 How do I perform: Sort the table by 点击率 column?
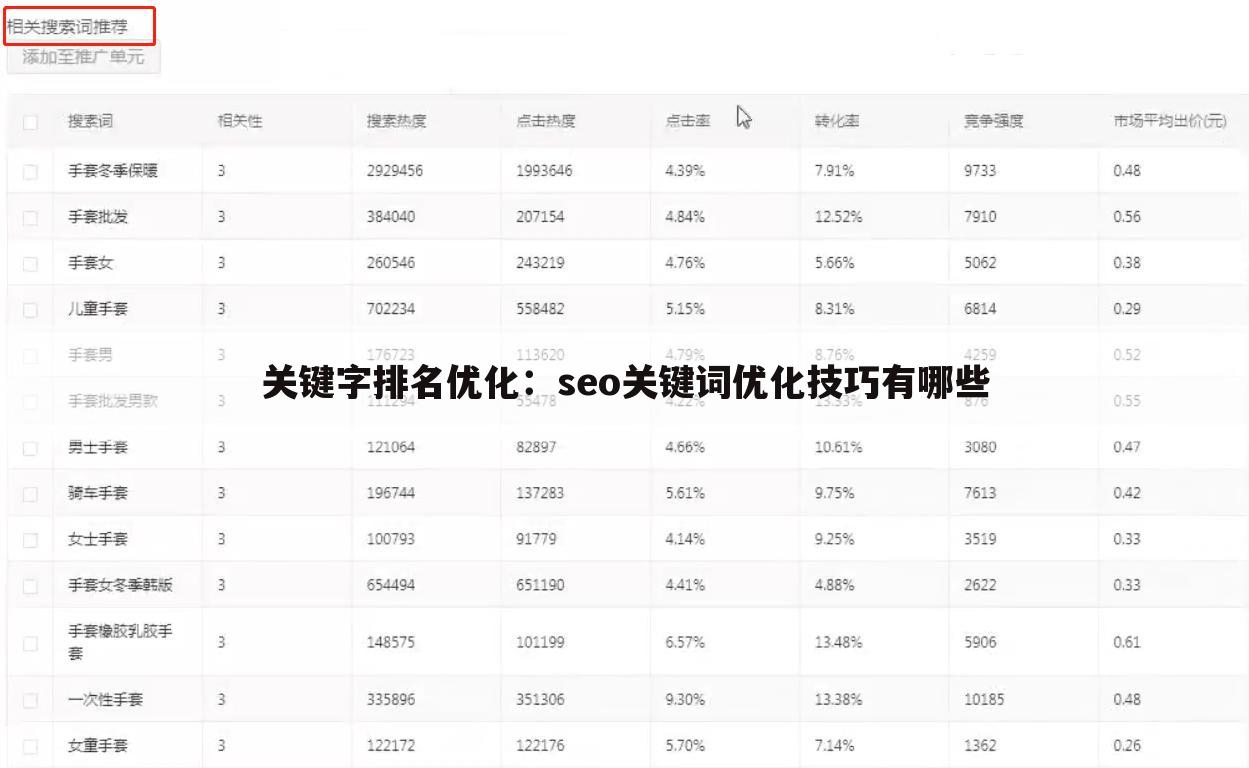click(x=688, y=121)
